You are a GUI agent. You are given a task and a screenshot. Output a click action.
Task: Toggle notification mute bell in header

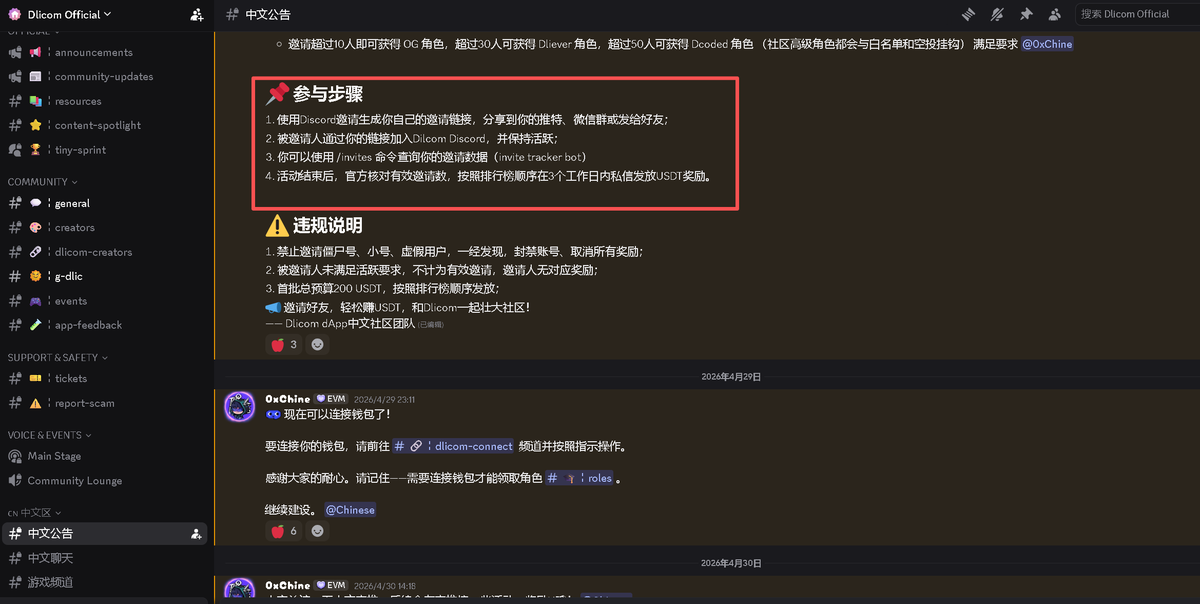[997, 14]
